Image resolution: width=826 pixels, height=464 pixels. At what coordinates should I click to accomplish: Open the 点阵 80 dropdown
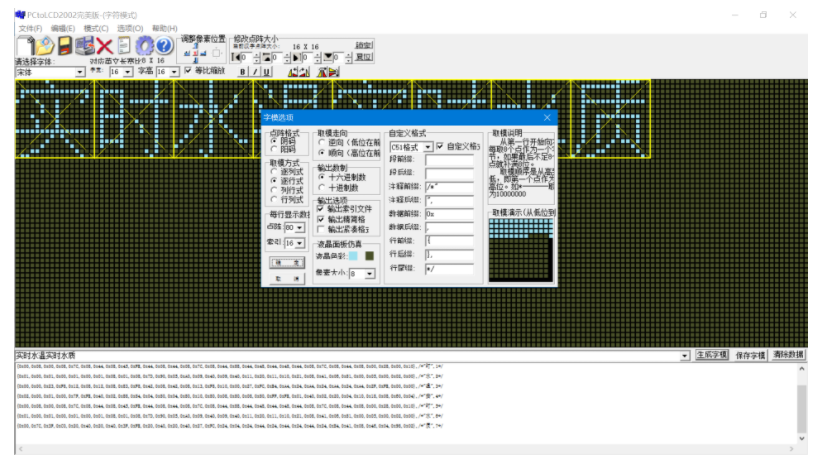click(300, 228)
